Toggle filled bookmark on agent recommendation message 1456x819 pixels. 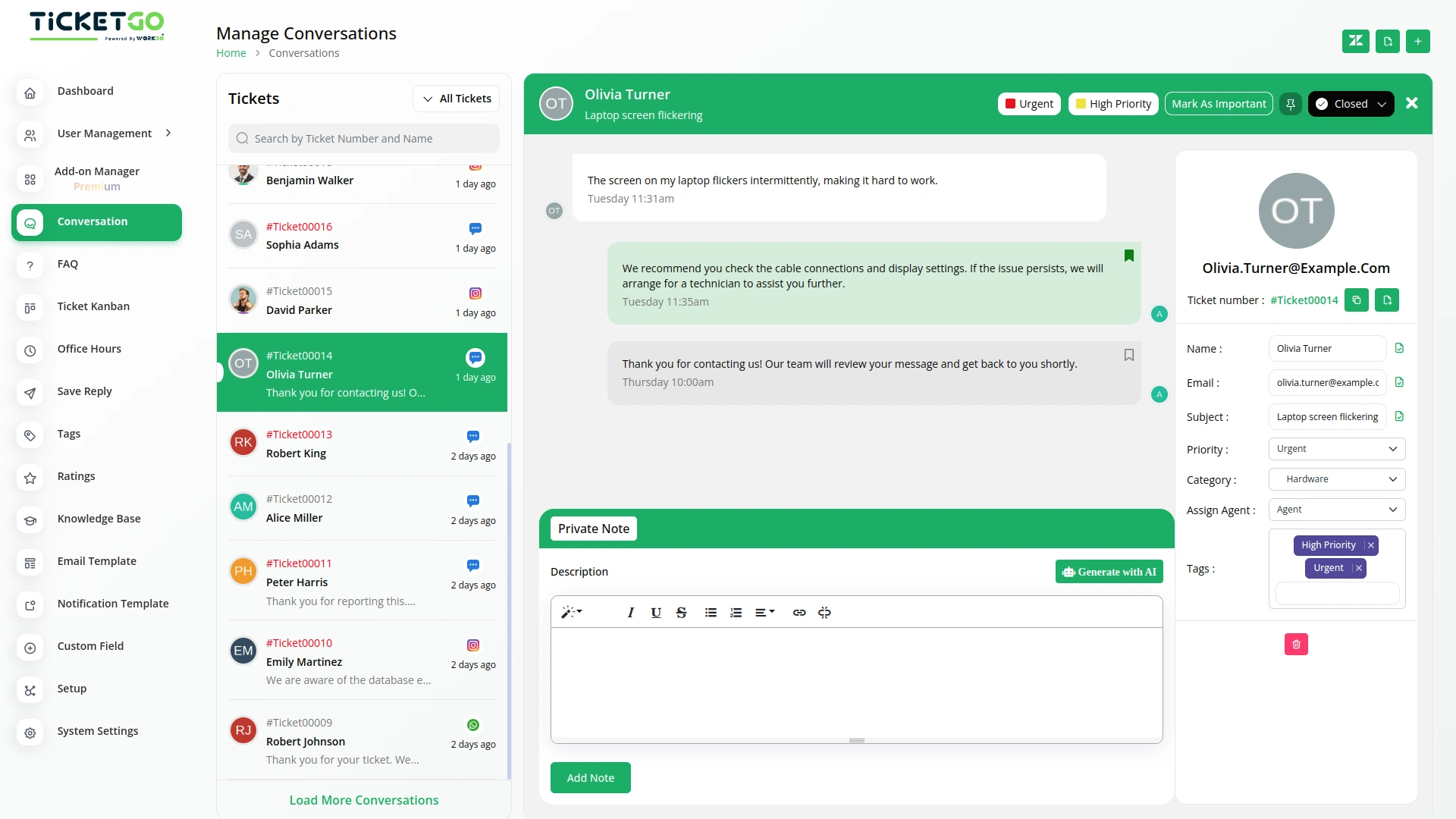(x=1128, y=256)
